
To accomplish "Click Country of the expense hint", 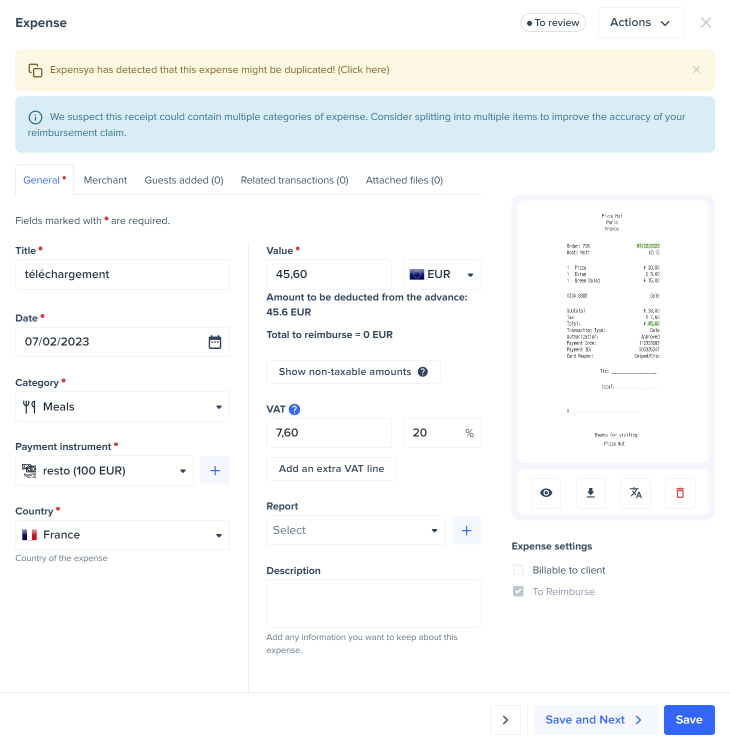I will click(x=62, y=558).
